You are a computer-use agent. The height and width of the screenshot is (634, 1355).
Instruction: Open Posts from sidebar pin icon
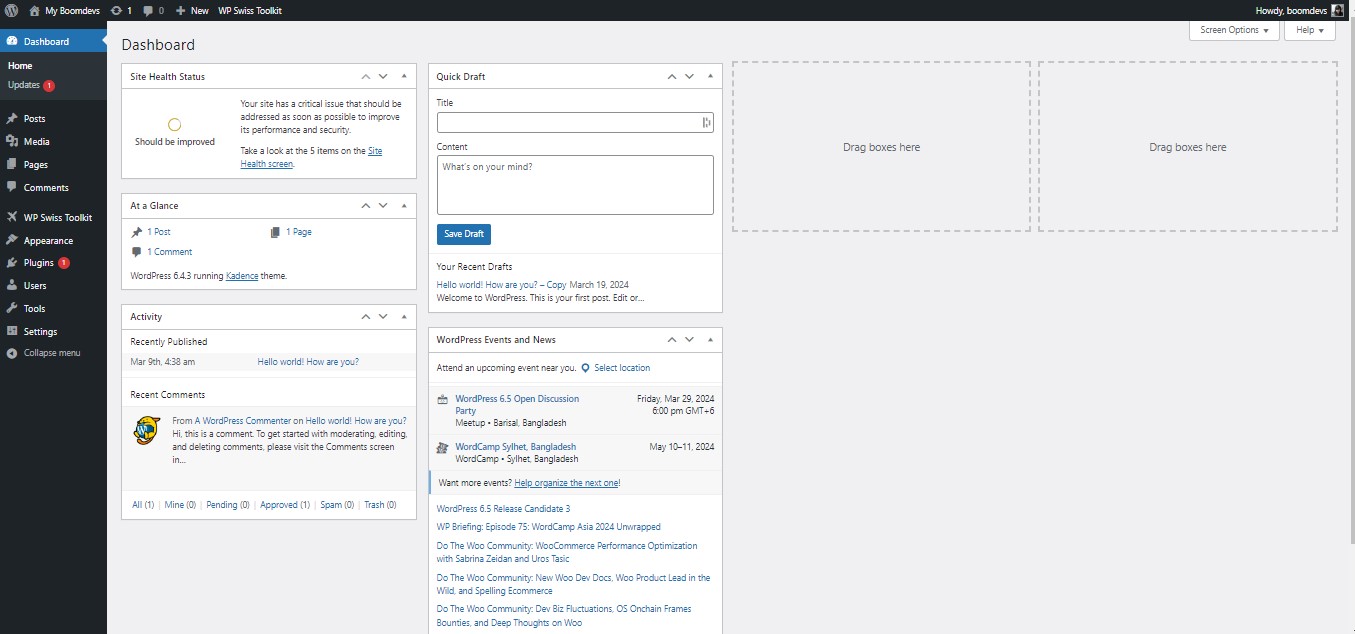click(12, 118)
